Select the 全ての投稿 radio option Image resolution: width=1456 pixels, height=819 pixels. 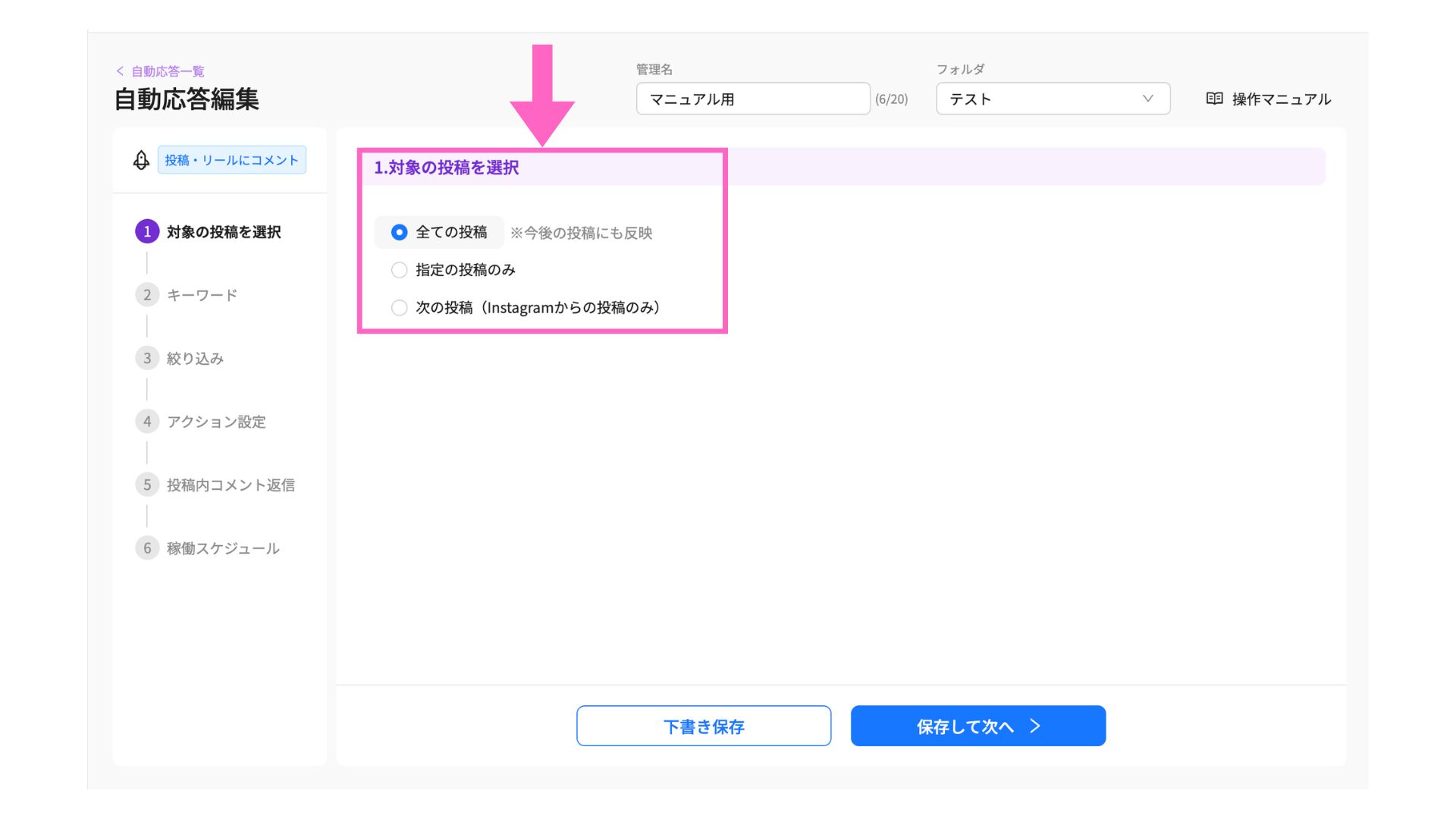[400, 232]
